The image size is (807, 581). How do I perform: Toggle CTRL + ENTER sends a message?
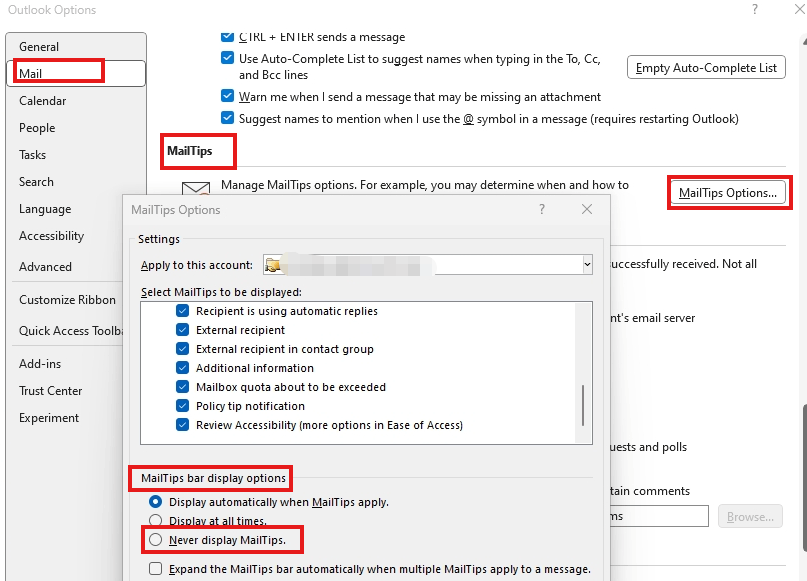[227, 37]
